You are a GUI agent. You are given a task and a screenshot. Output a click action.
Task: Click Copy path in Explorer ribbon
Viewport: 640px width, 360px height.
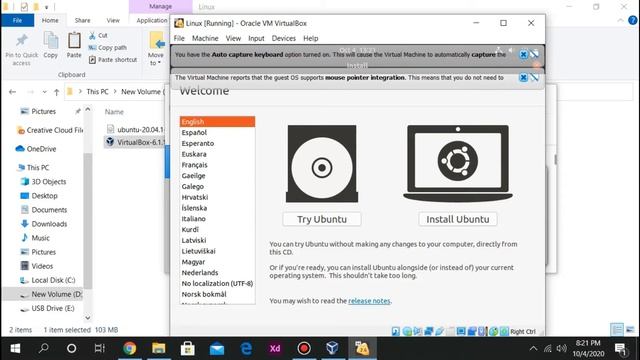click(108, 47)
